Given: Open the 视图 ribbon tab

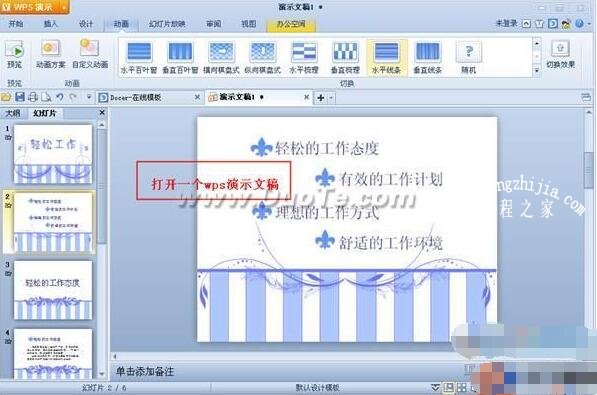Looking at the screenshot, I should pyautogui.click(x=249, y=24).
